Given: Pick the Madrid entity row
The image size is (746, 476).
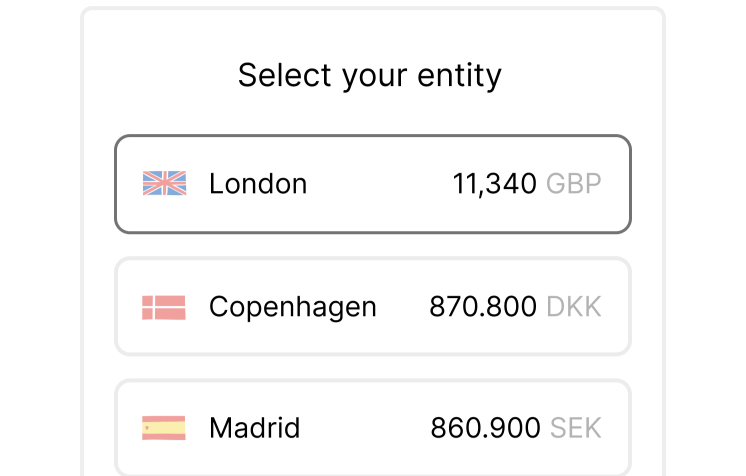Looking at the screenshot, I should [373, 428].
